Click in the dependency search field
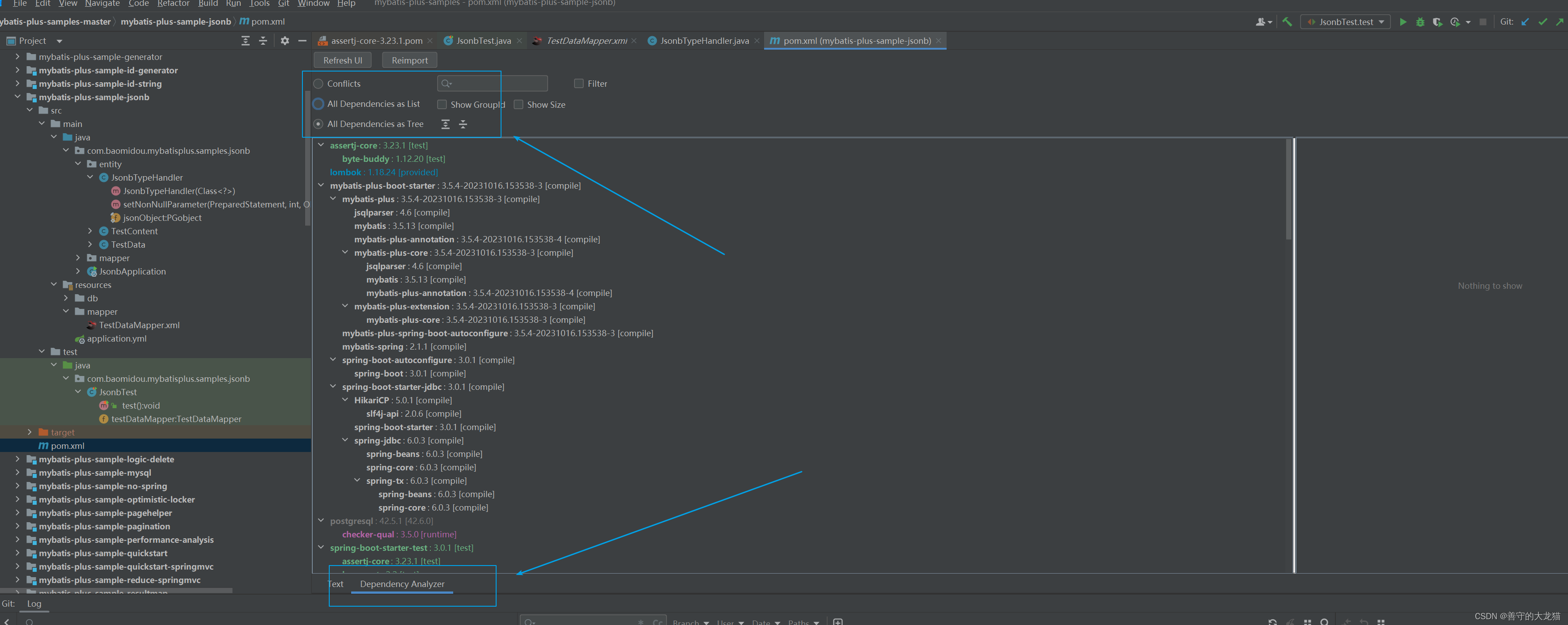Viewport: 1568px width, 625px height. [x=492, y=83]
